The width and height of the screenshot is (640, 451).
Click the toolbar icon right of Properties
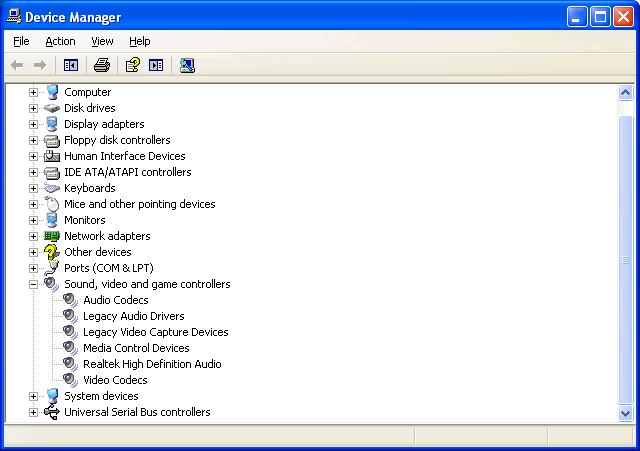click(x=156, y=65)
